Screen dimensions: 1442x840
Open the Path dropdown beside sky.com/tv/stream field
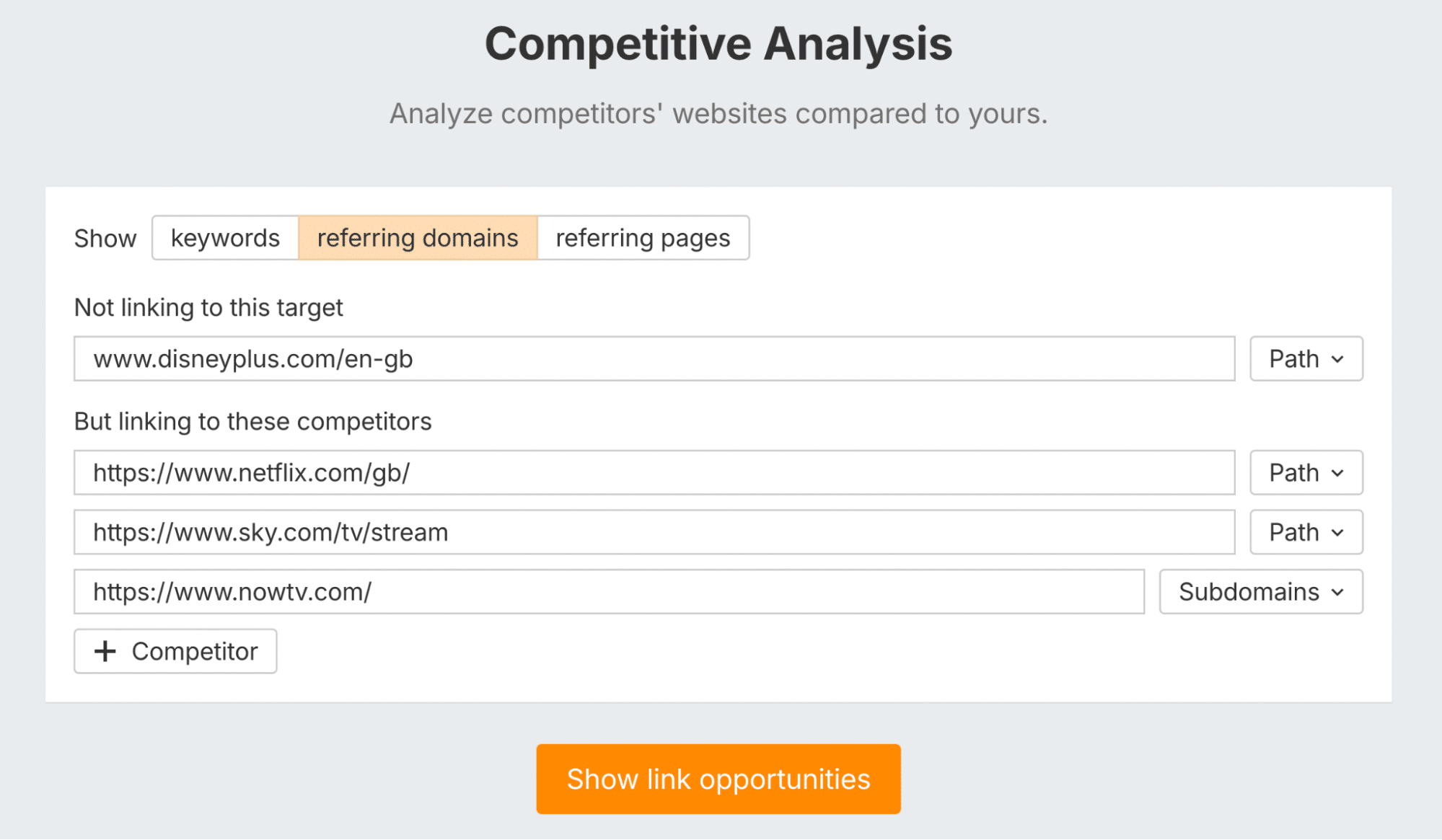(1305, 532)
